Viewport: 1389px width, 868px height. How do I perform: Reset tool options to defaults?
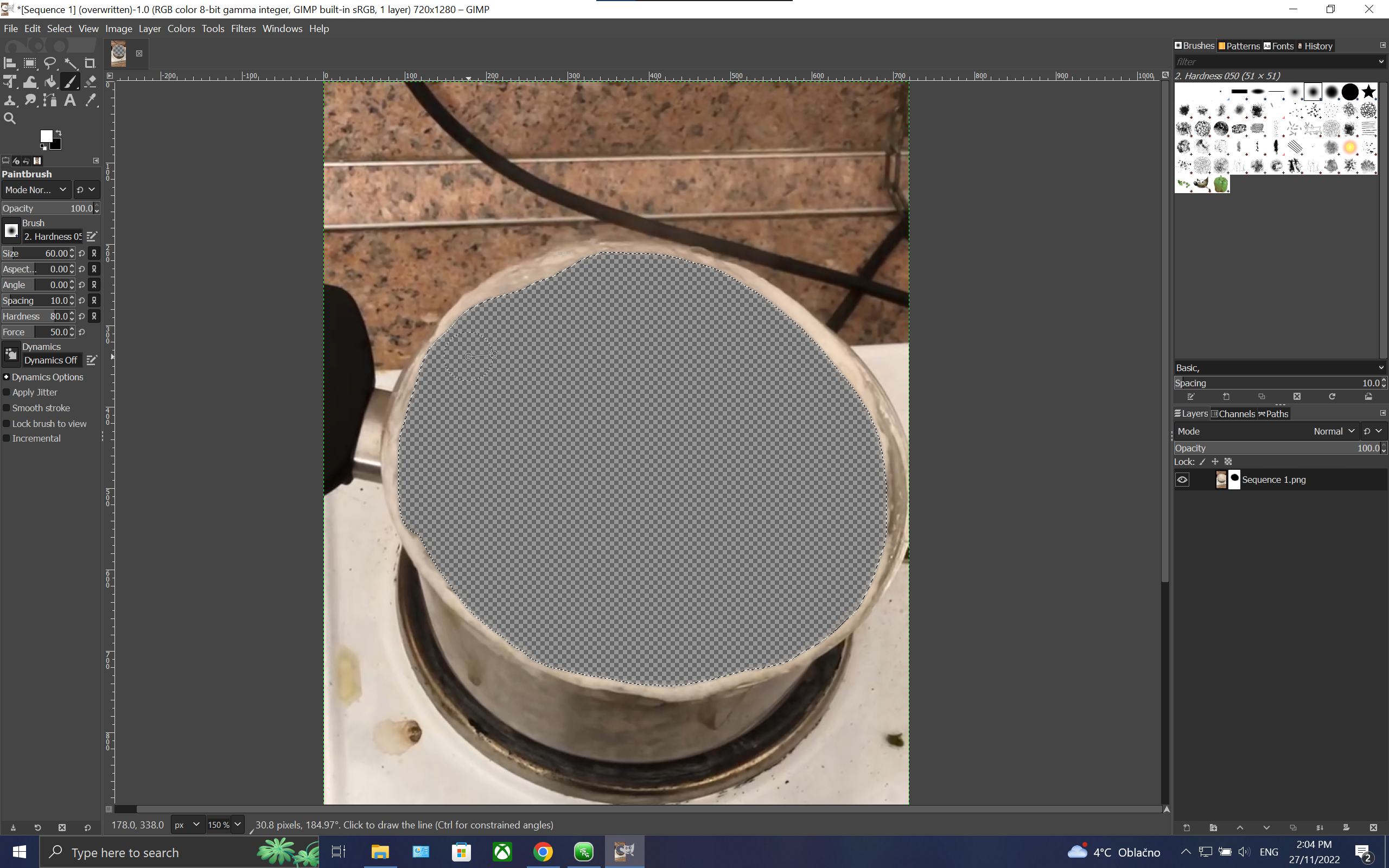pyautogui.click(x=87, y=827)
